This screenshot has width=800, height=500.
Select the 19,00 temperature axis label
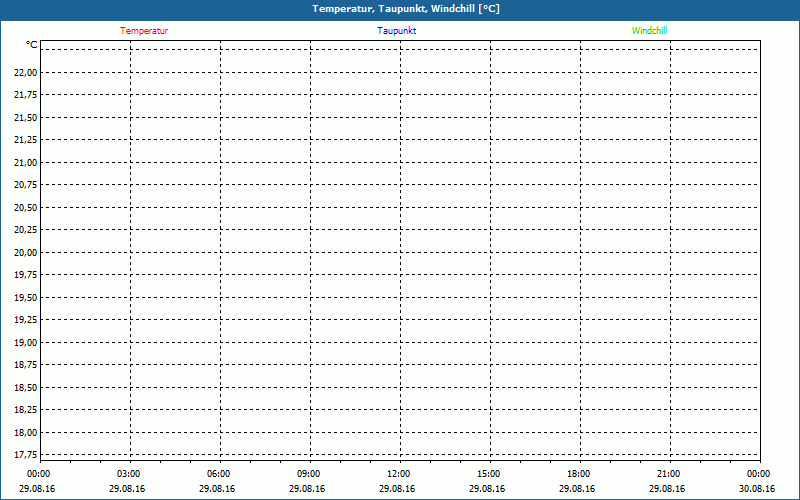pyautogui.click(x=26, y=342)
